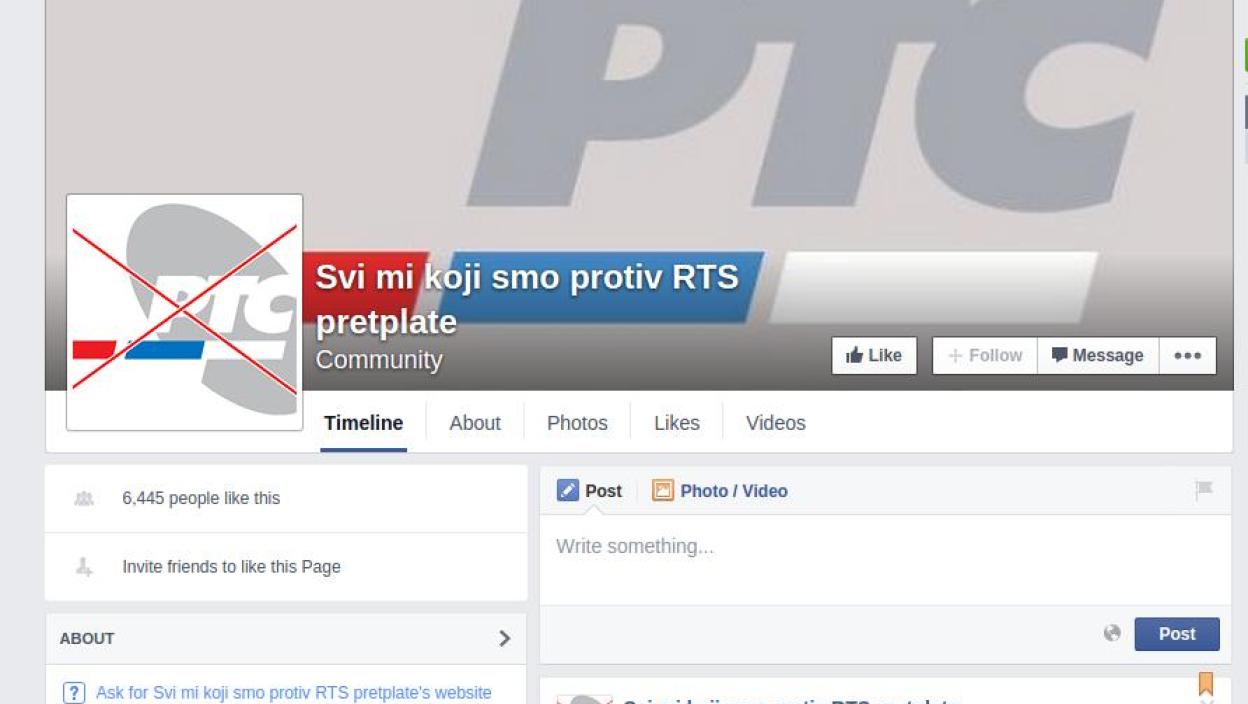Select the Timeline tab
Image resolution: width=1248 pixels, height=704 pixels.
point(364,423)
